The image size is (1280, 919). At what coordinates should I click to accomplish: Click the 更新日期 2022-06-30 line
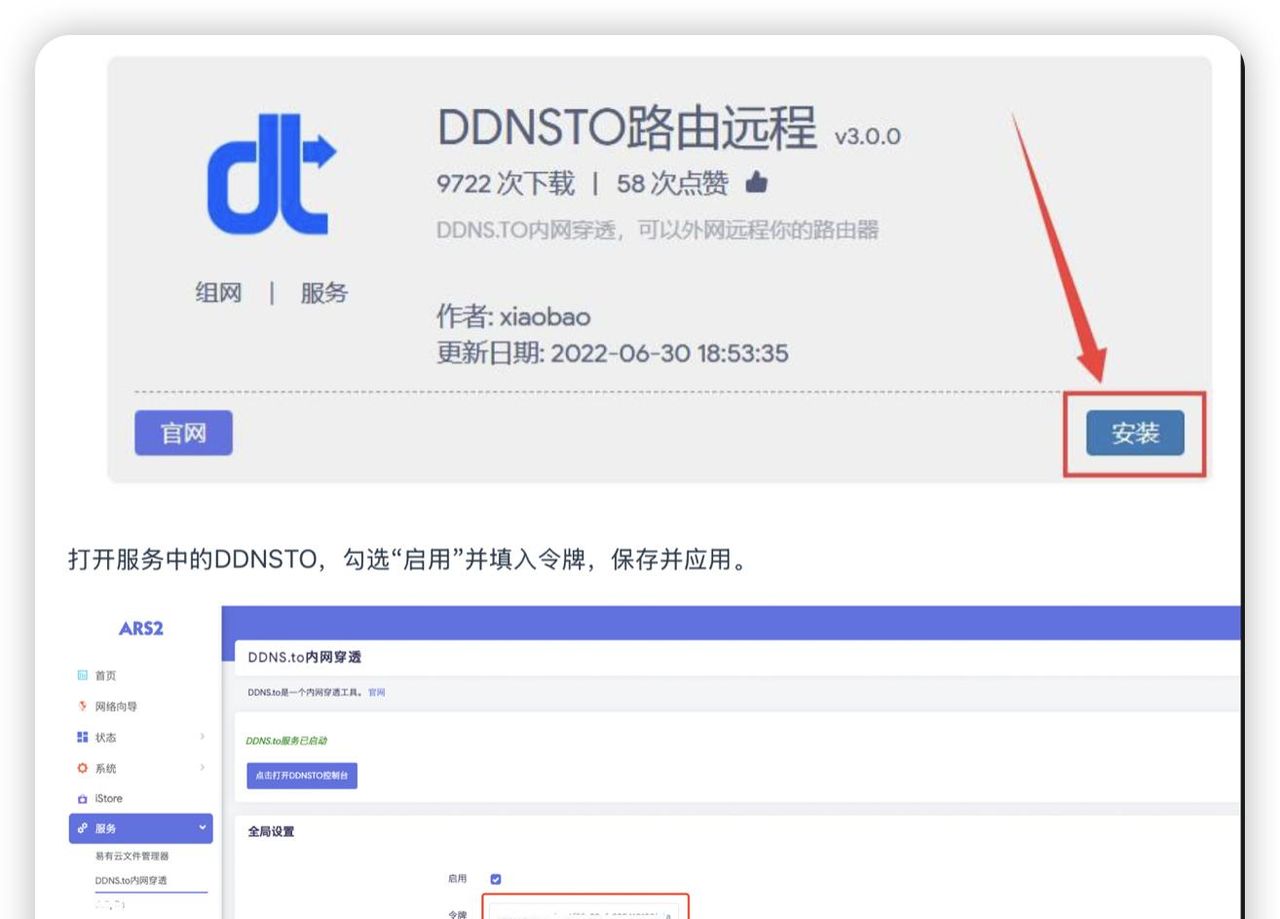(612, 353)
